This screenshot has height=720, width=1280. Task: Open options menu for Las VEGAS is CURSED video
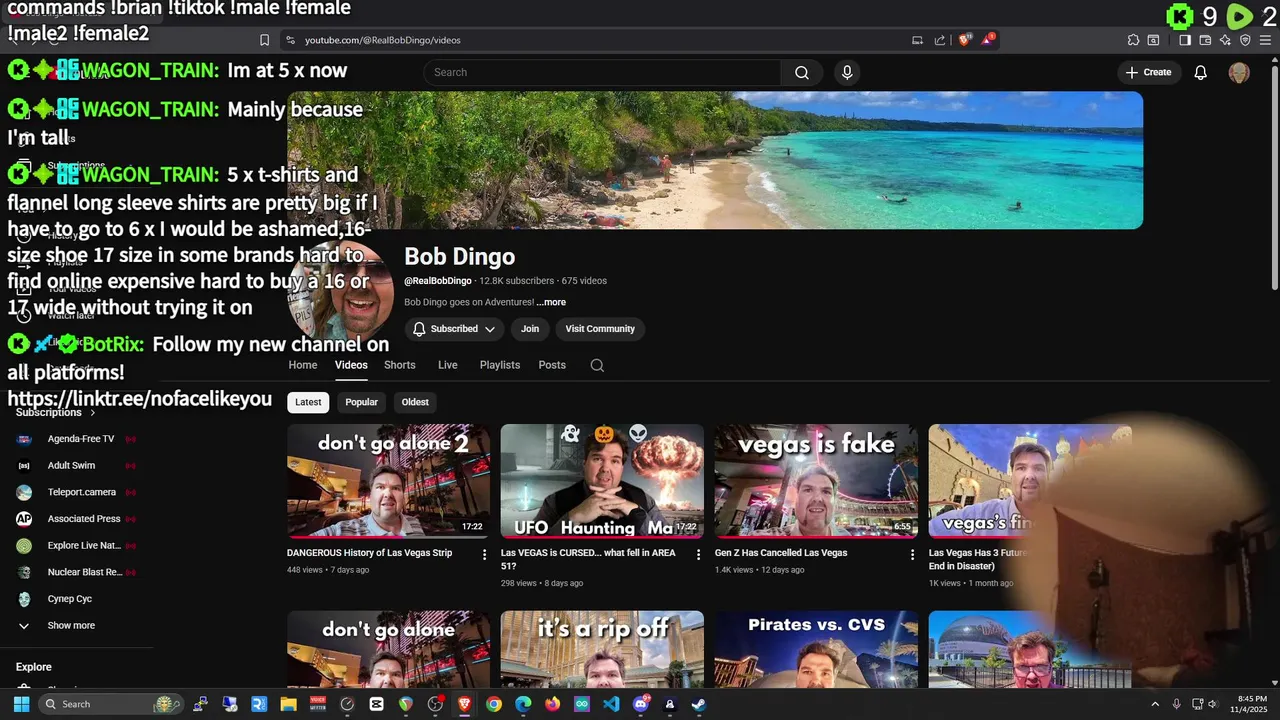pos(699,554)
